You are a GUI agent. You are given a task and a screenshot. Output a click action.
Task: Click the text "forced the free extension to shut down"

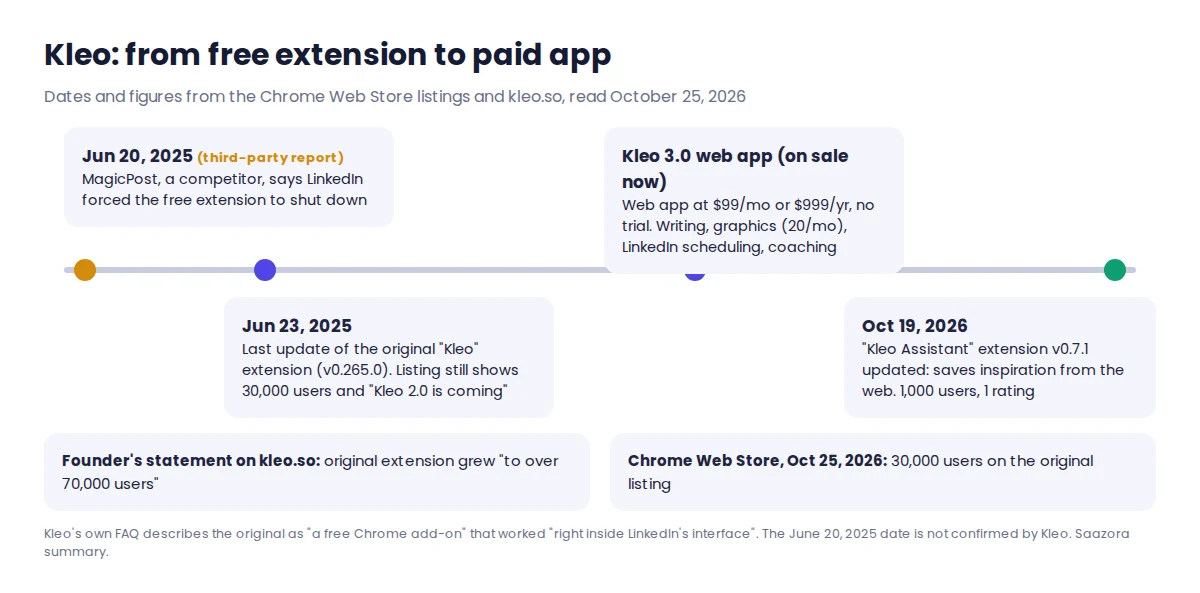[x=224, y=200]
